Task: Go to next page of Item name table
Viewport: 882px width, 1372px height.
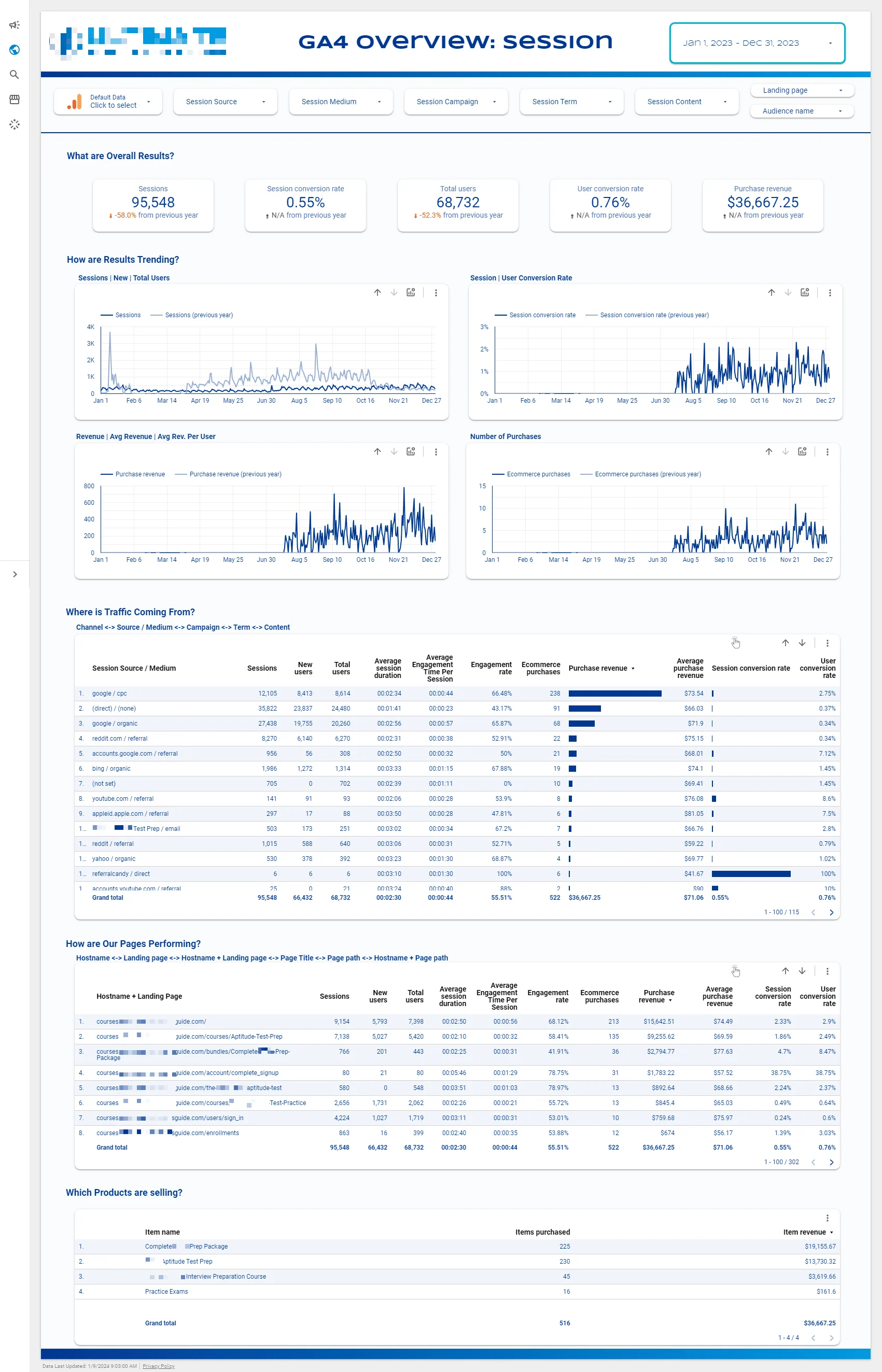Action: pyautogui.click(x=831, y=1338)
